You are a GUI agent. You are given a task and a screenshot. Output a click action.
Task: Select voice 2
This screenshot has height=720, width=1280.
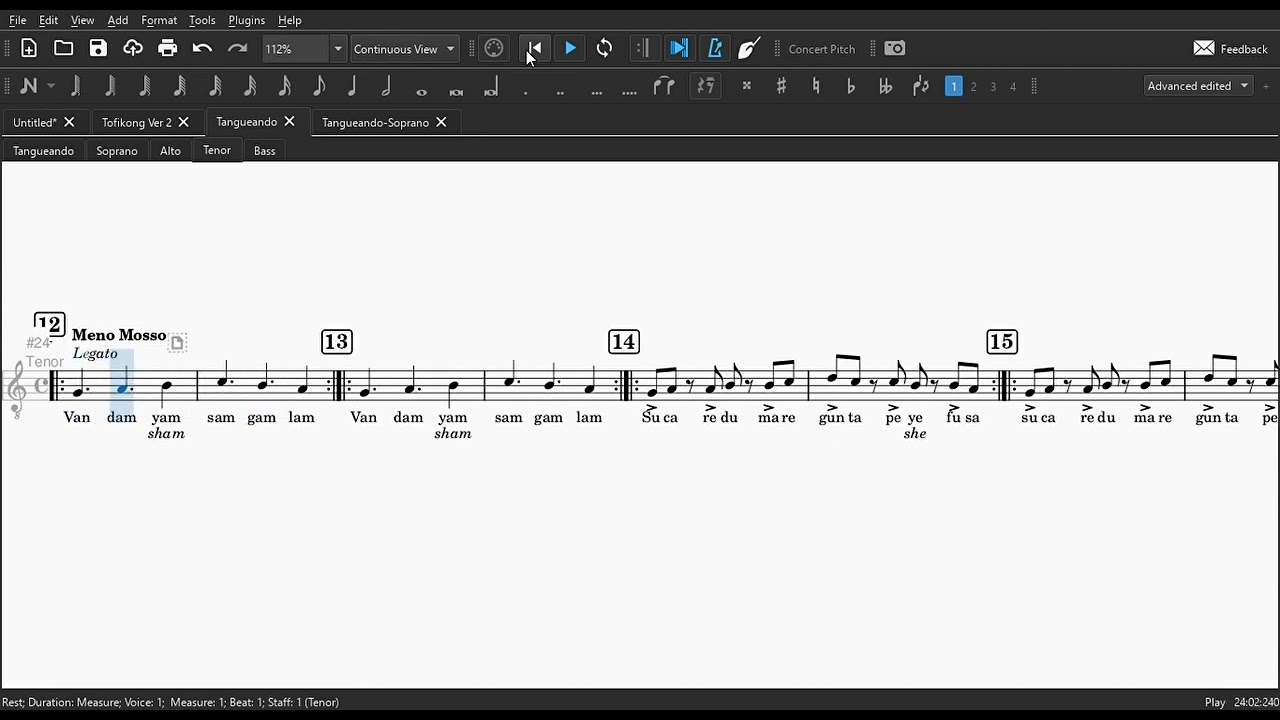pos(973,87)
